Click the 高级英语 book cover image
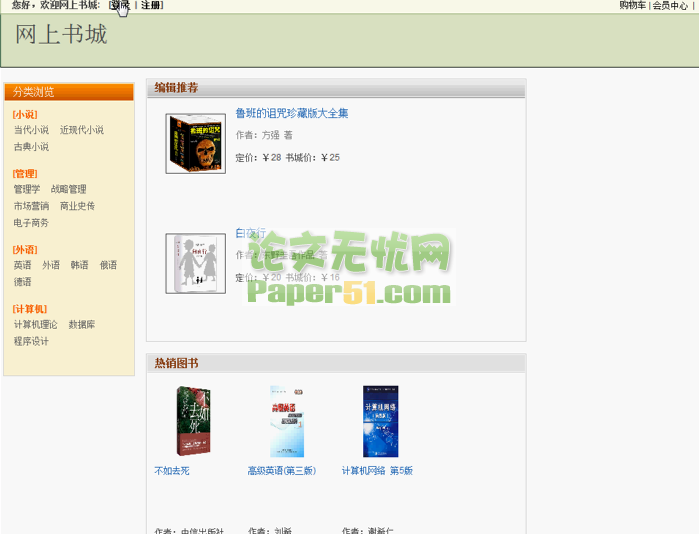The height and width of the screenshot is (534, 699). (x=287, y=421)
